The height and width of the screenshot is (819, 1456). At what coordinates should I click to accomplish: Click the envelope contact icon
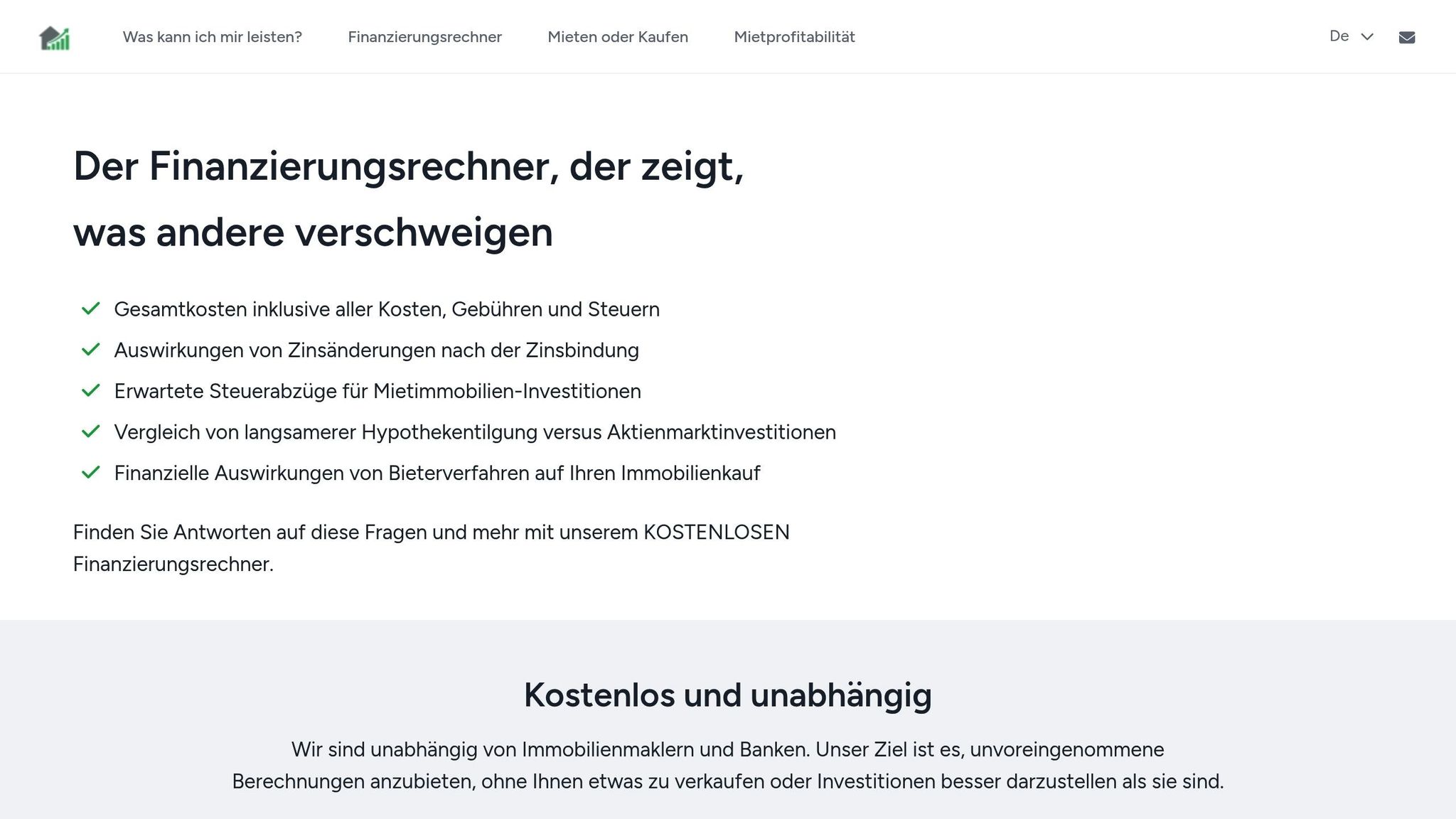[1406, 38]
